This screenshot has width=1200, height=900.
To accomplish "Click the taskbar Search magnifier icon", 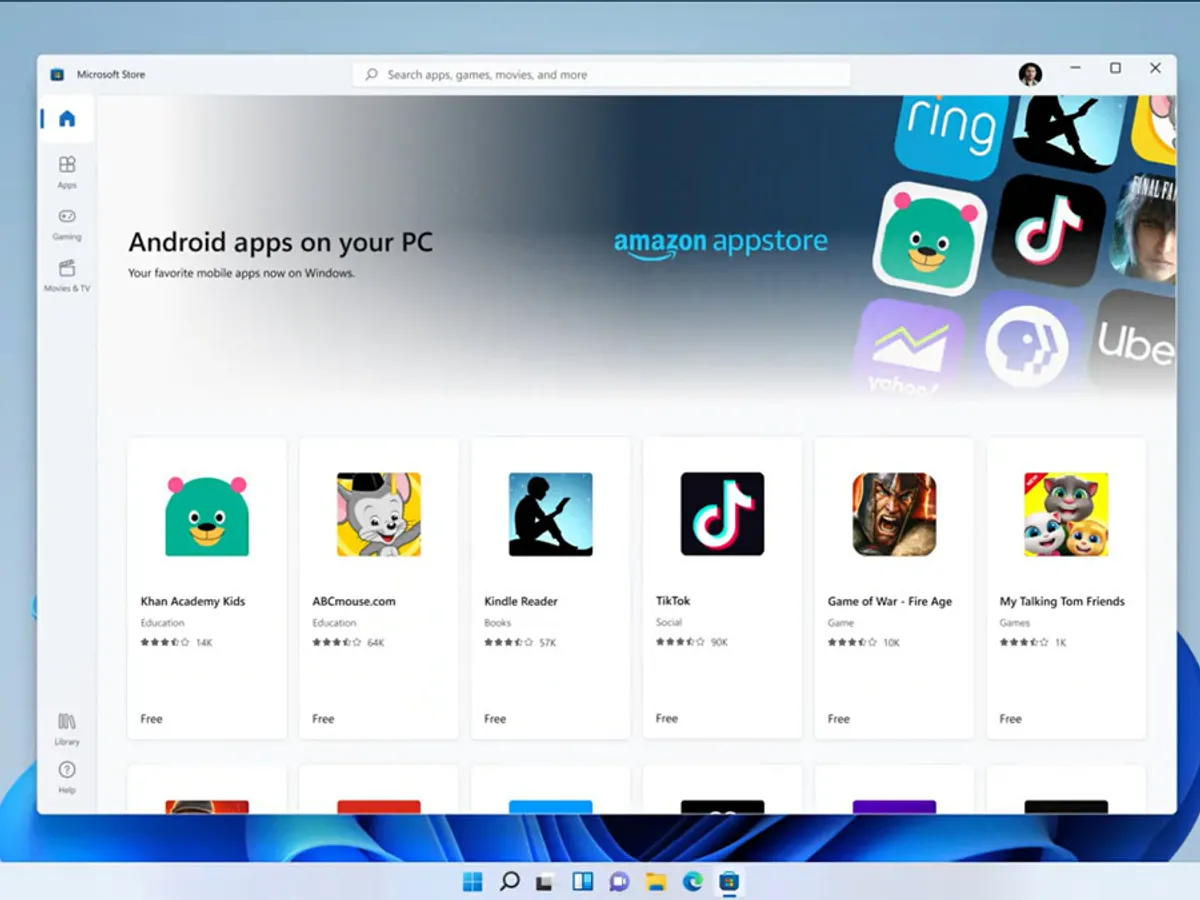I will [509, 881].
